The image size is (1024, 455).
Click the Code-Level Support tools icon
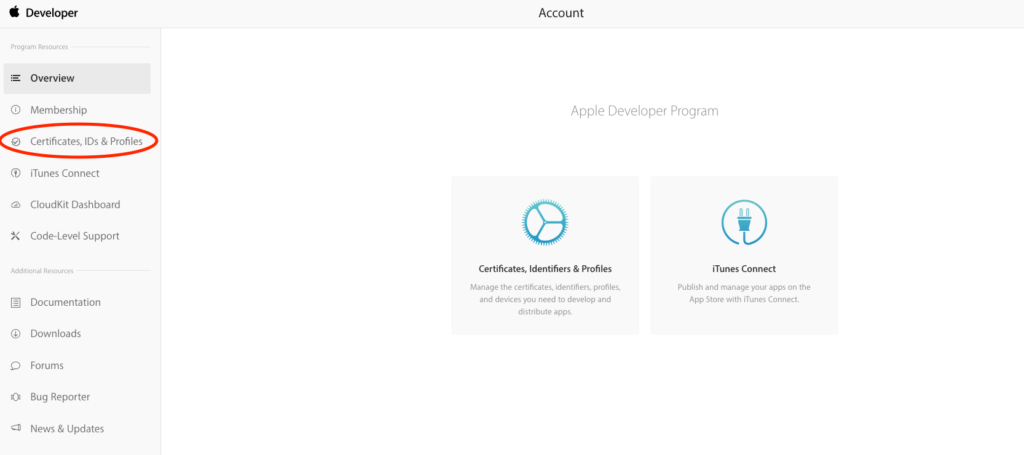16,236
